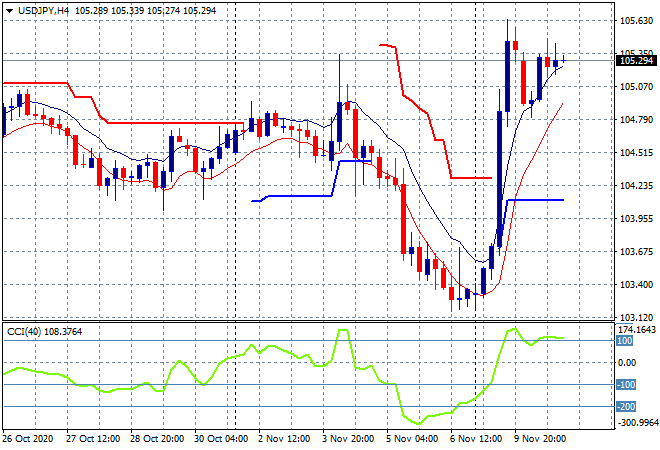Click the CCI -200 level label
Viewport: 660px width, 450px height.
pyautogui.click(x=626, y=407)
